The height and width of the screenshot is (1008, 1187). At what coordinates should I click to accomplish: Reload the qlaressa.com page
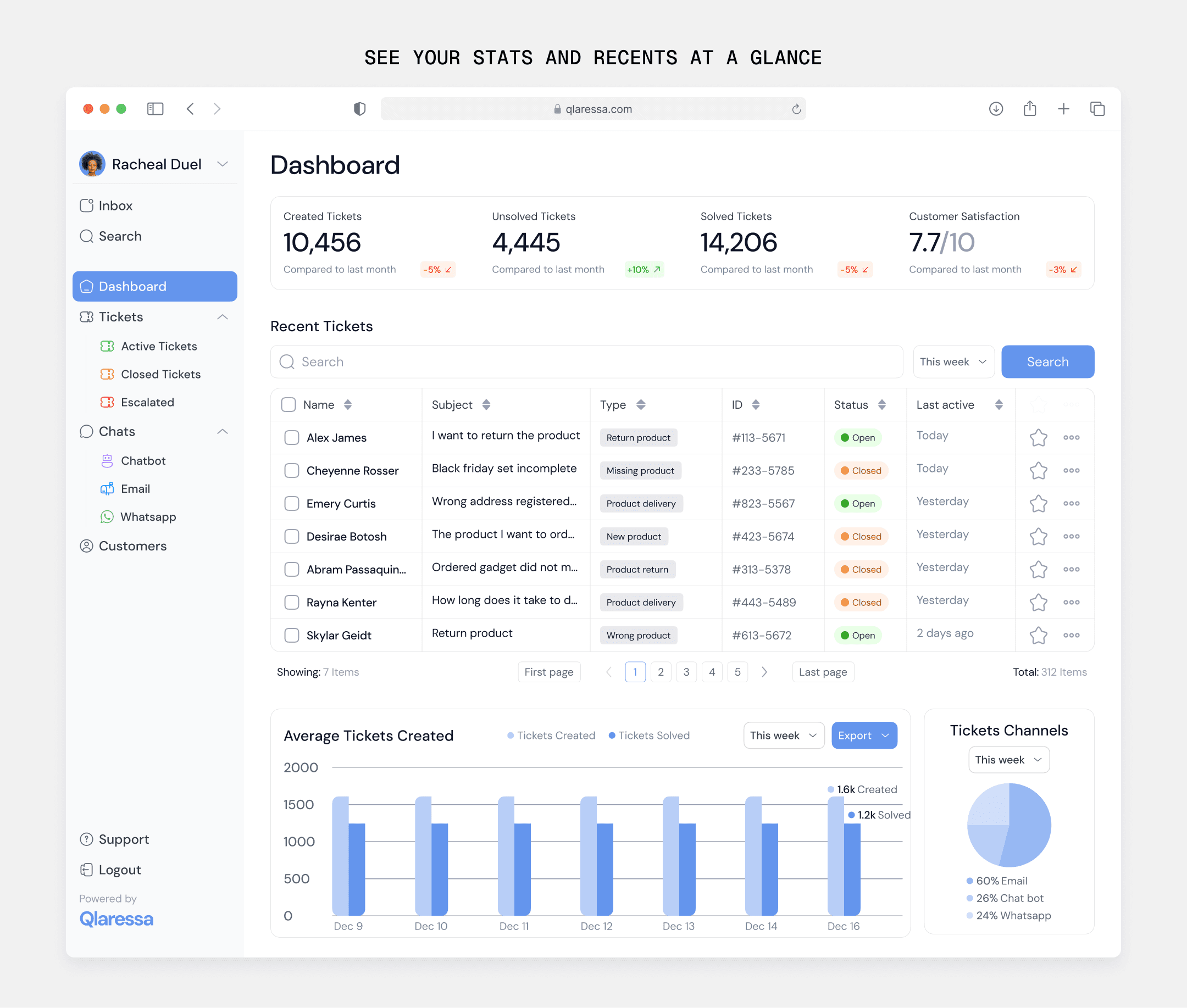[x=796, y=109]
